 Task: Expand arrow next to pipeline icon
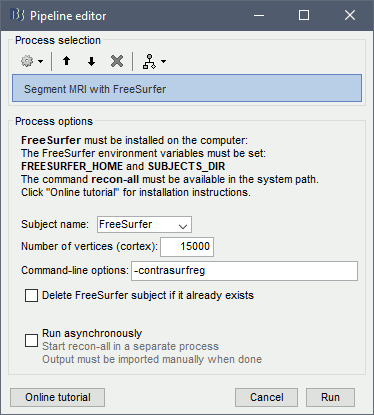point(163,61)
